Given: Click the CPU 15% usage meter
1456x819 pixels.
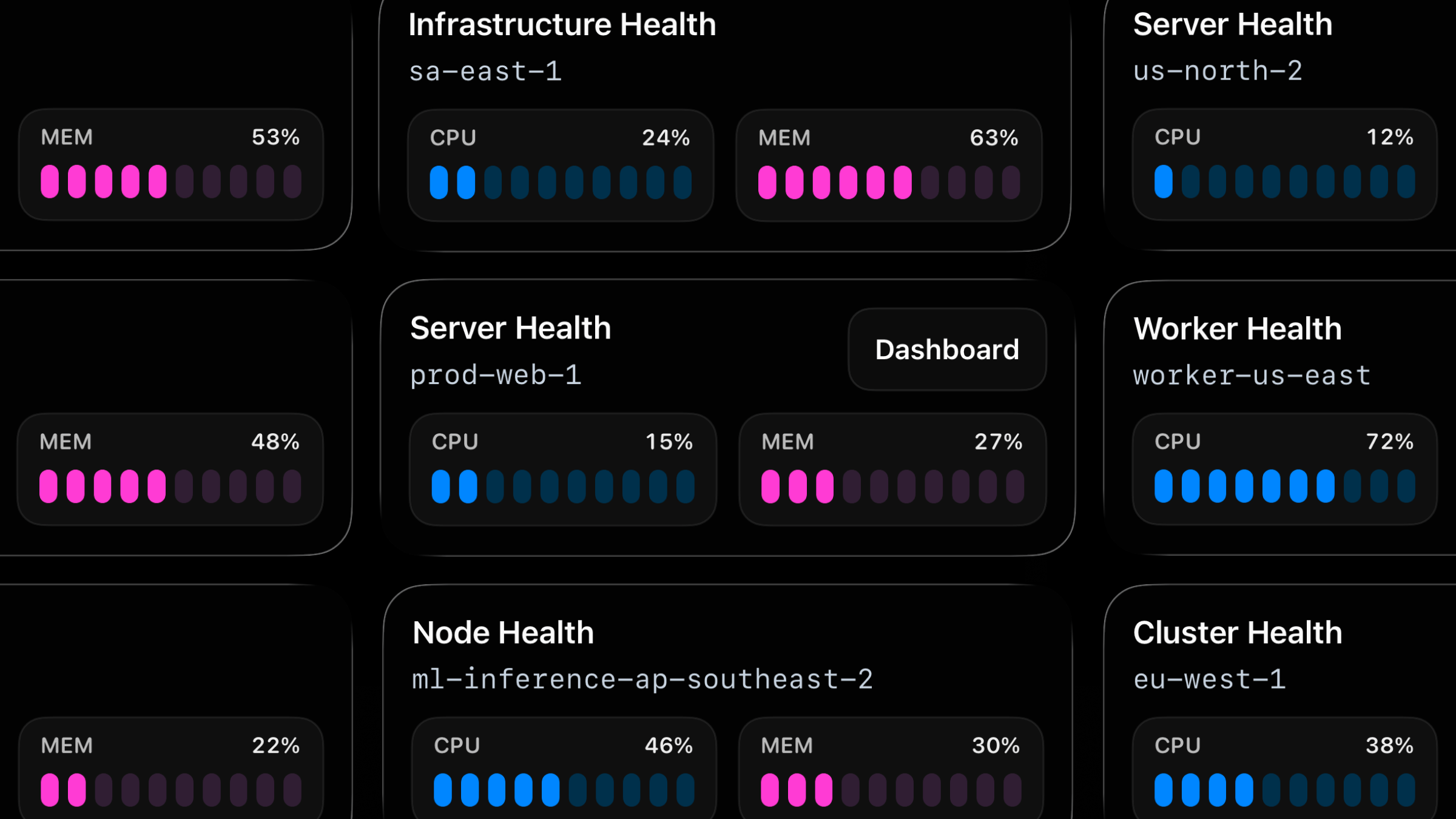Looking at the screenshot, I should [562, 469].
